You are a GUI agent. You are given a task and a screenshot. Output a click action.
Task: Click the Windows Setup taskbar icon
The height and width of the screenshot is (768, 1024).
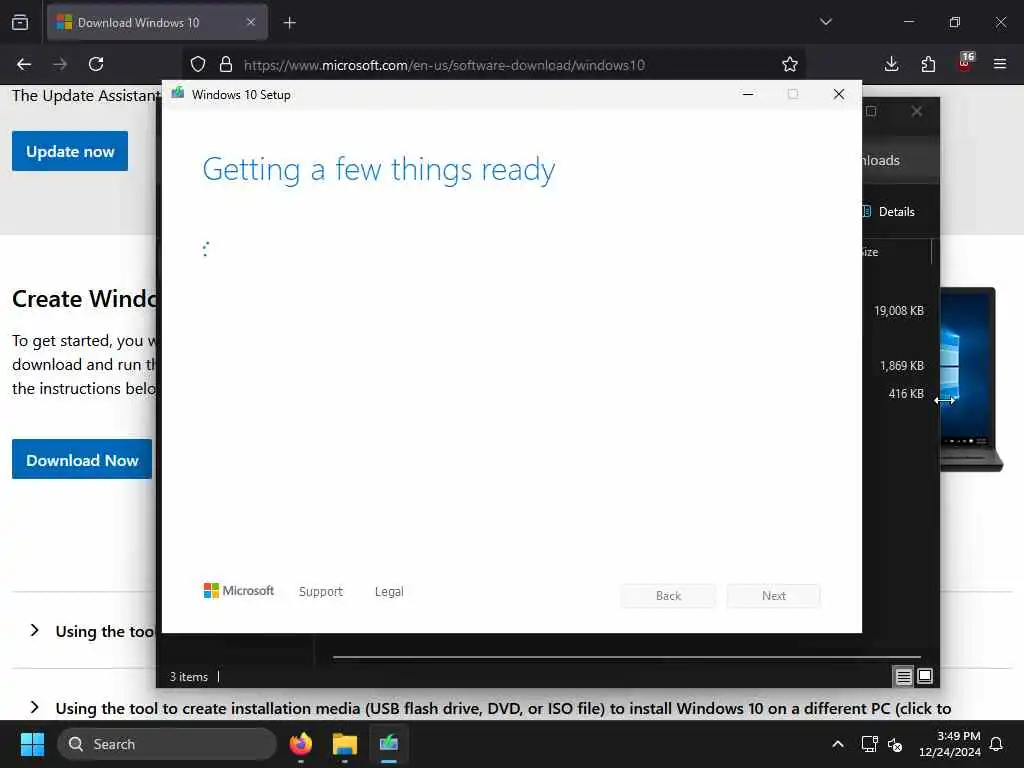389,744
